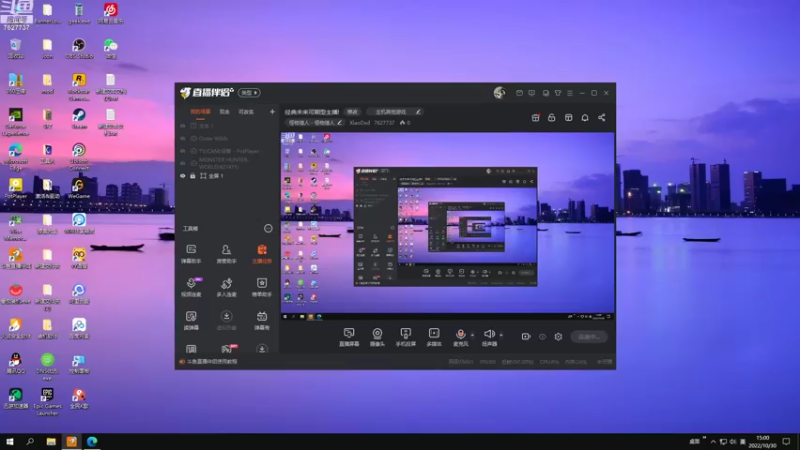
Task: Click the unlock padlock icon in header
Action: (552, 117)
